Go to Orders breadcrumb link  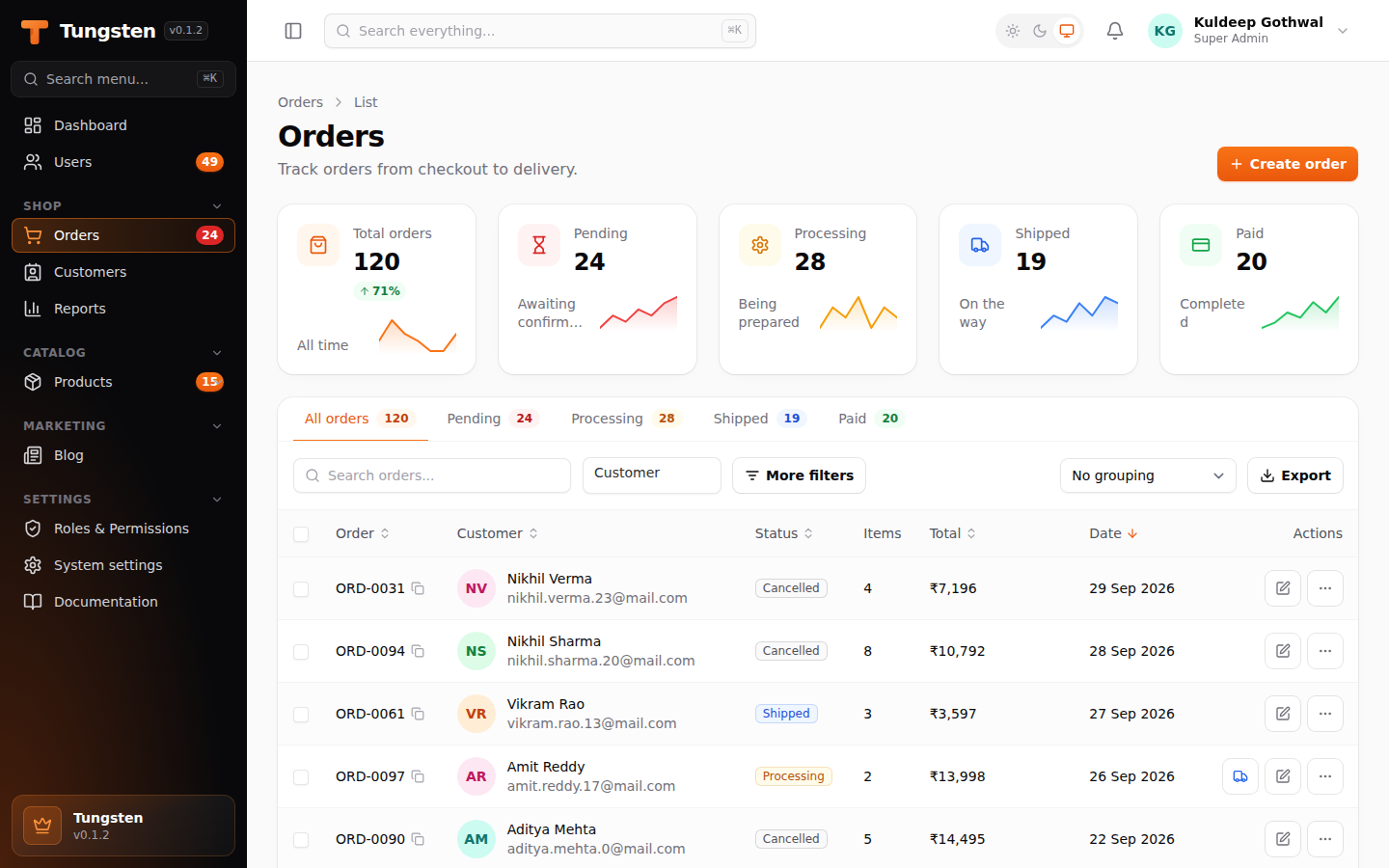[x=301, y=102]
